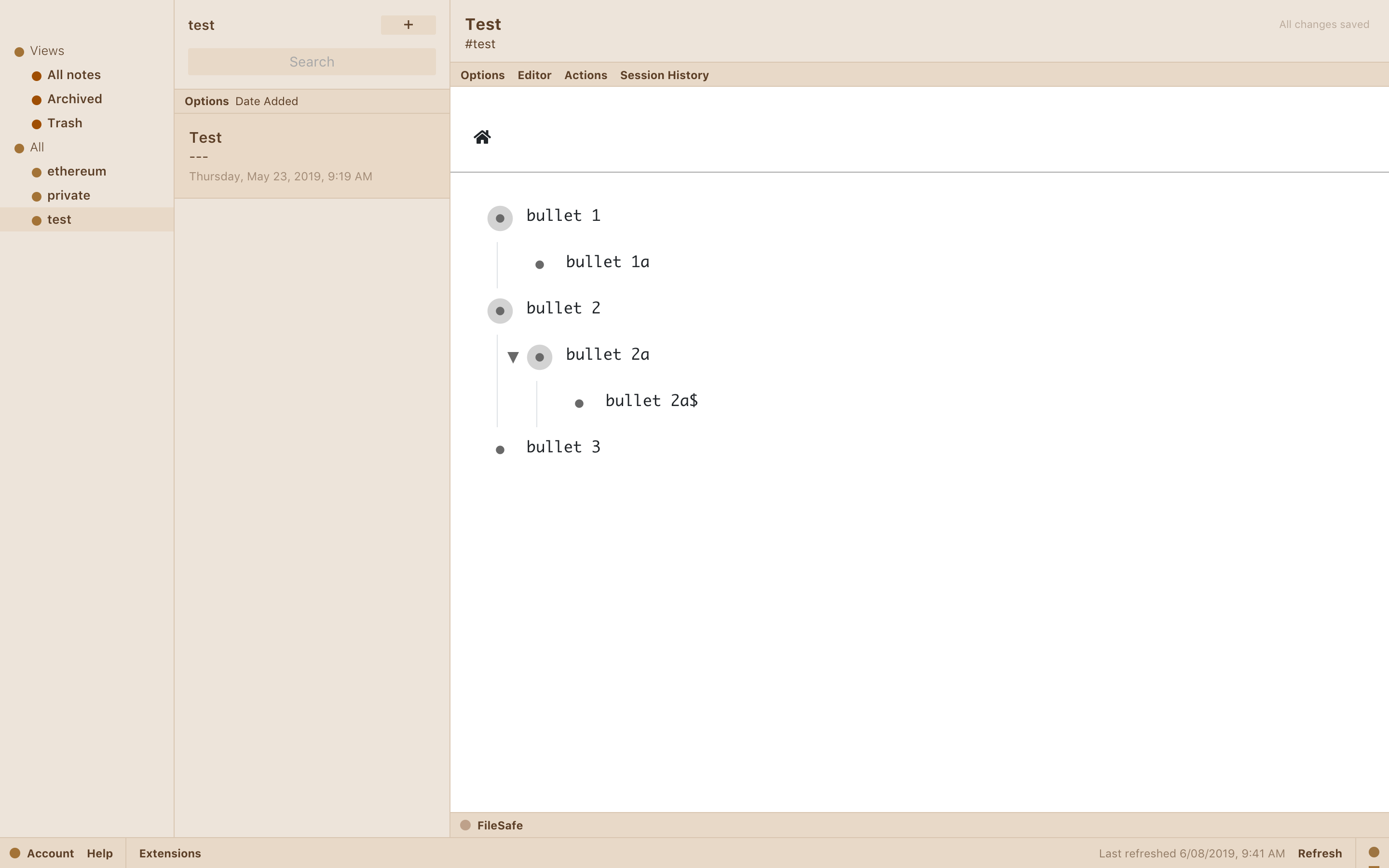Viewport: 1389px width, 868px height.
Task: Click the FileSafe status icon in footer
Action: coord(465,825)
